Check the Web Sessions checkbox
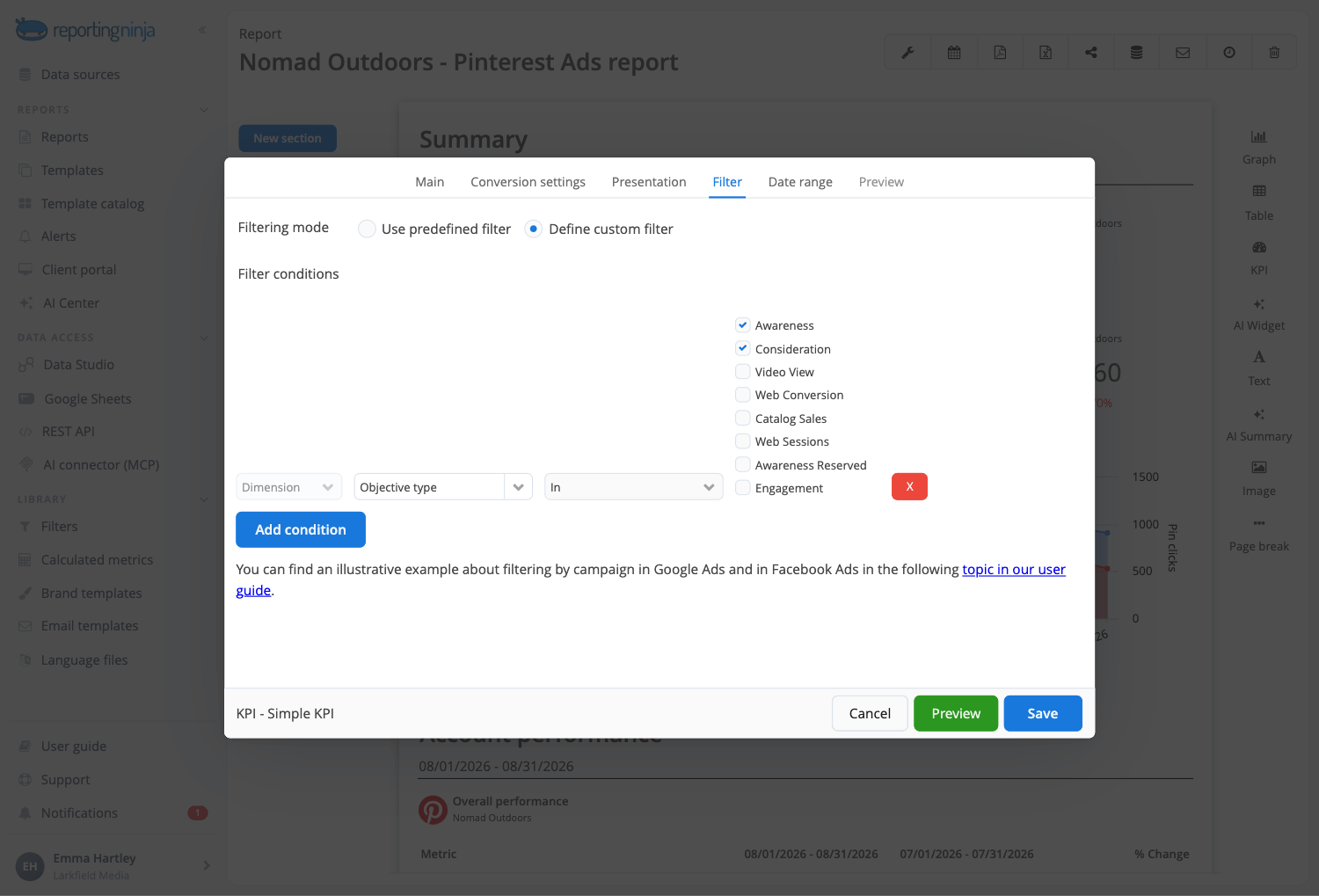Screen dimensions: 1319x896 (x=743, y=441)
